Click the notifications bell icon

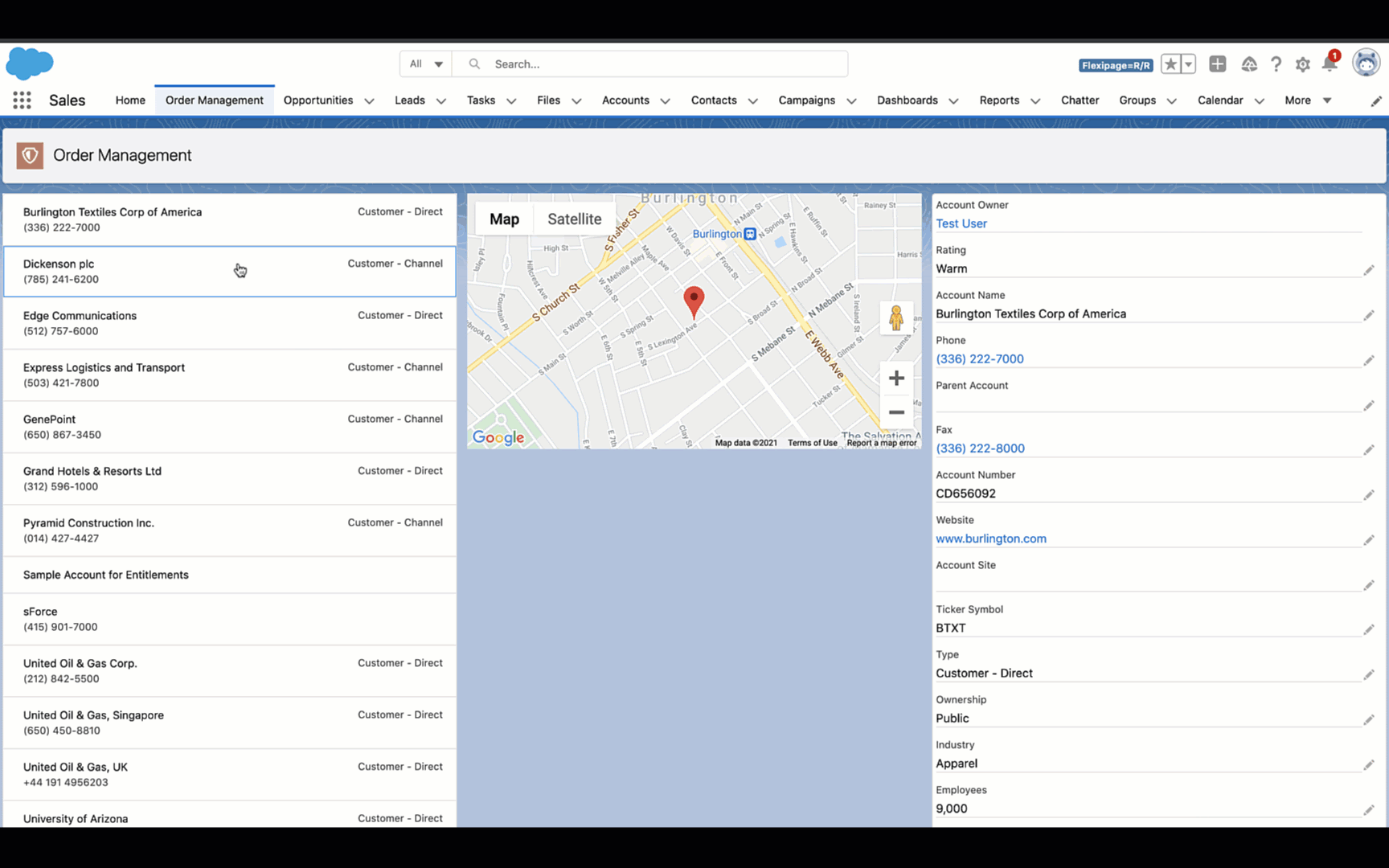click(1329, 64)
